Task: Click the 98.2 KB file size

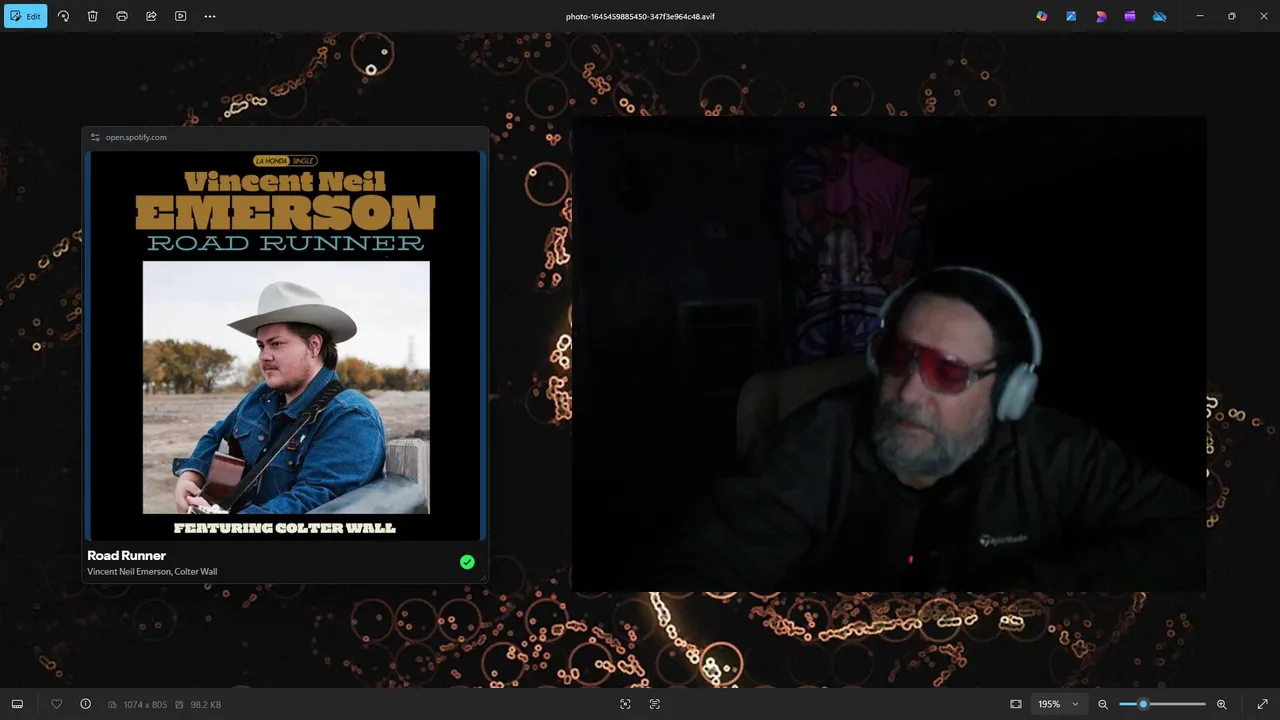Action: pyautogui.click(x=205, y=705)
